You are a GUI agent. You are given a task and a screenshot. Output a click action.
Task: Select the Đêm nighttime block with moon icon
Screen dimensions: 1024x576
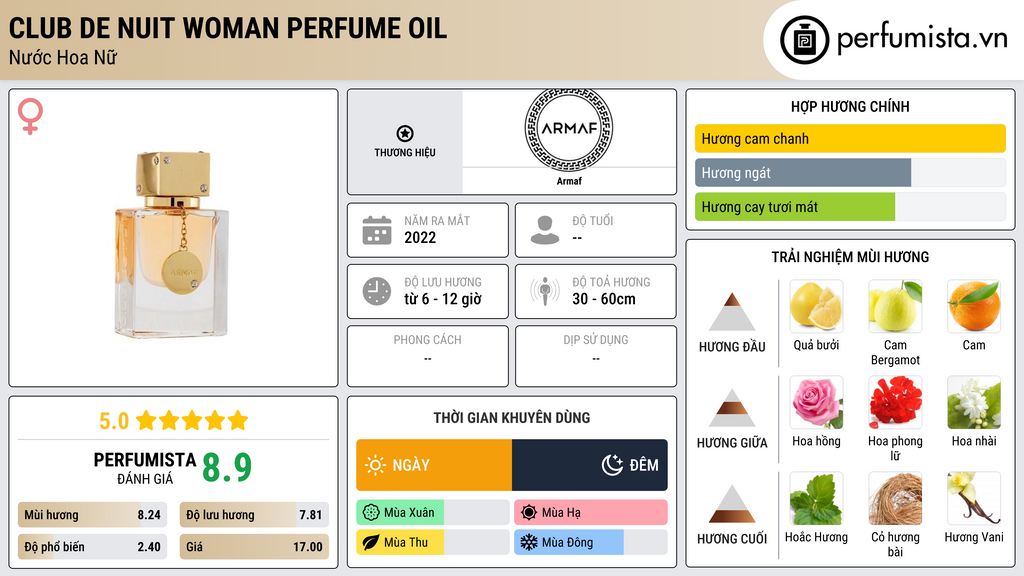coord(590,465)
